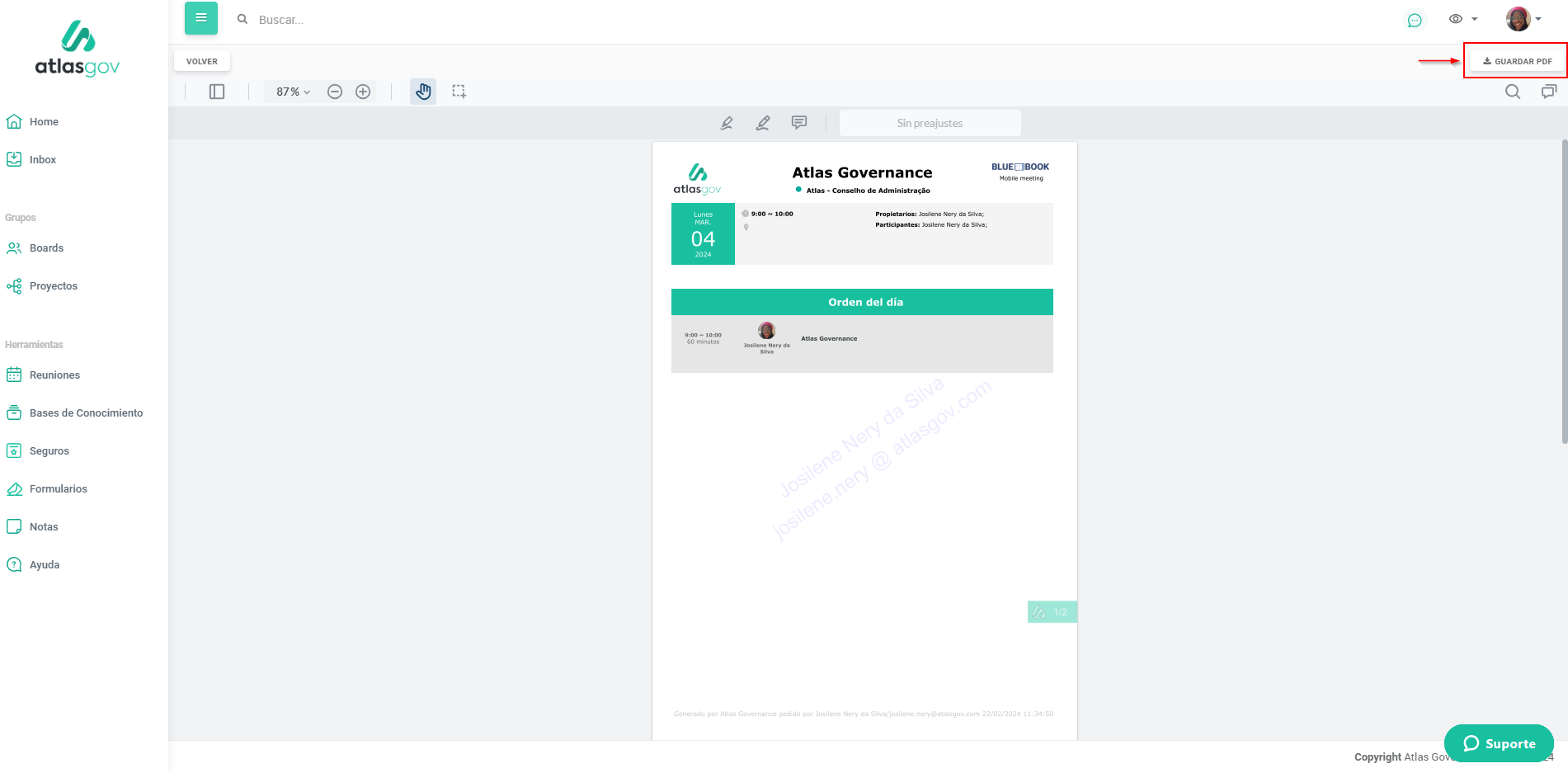Viewport: 1568px width, 773px height.
Task: Select the freehand pen annotation tool
Action: tap(763, 123)
